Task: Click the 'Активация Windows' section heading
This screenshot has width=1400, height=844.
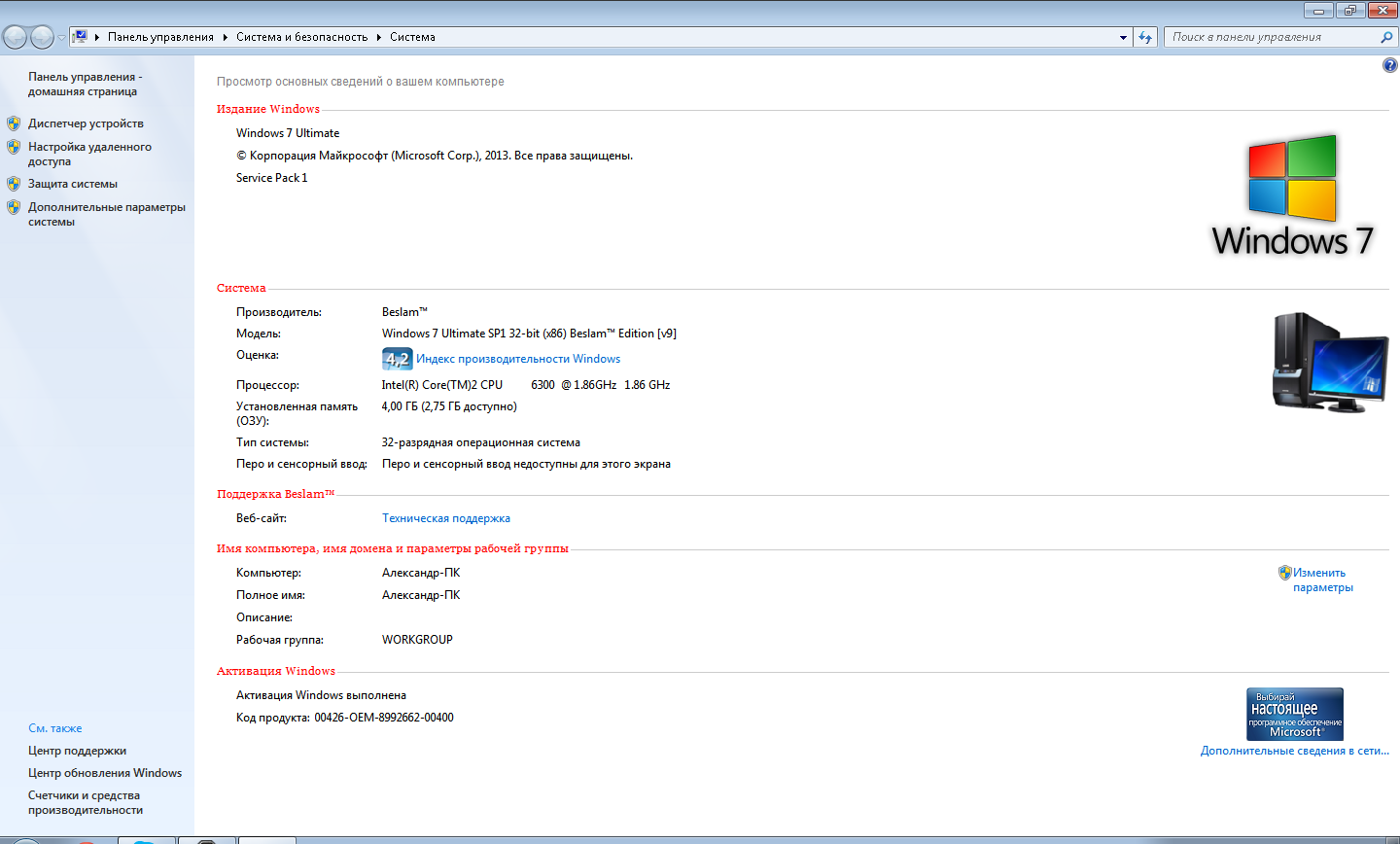Action: [x=276, y=671]
